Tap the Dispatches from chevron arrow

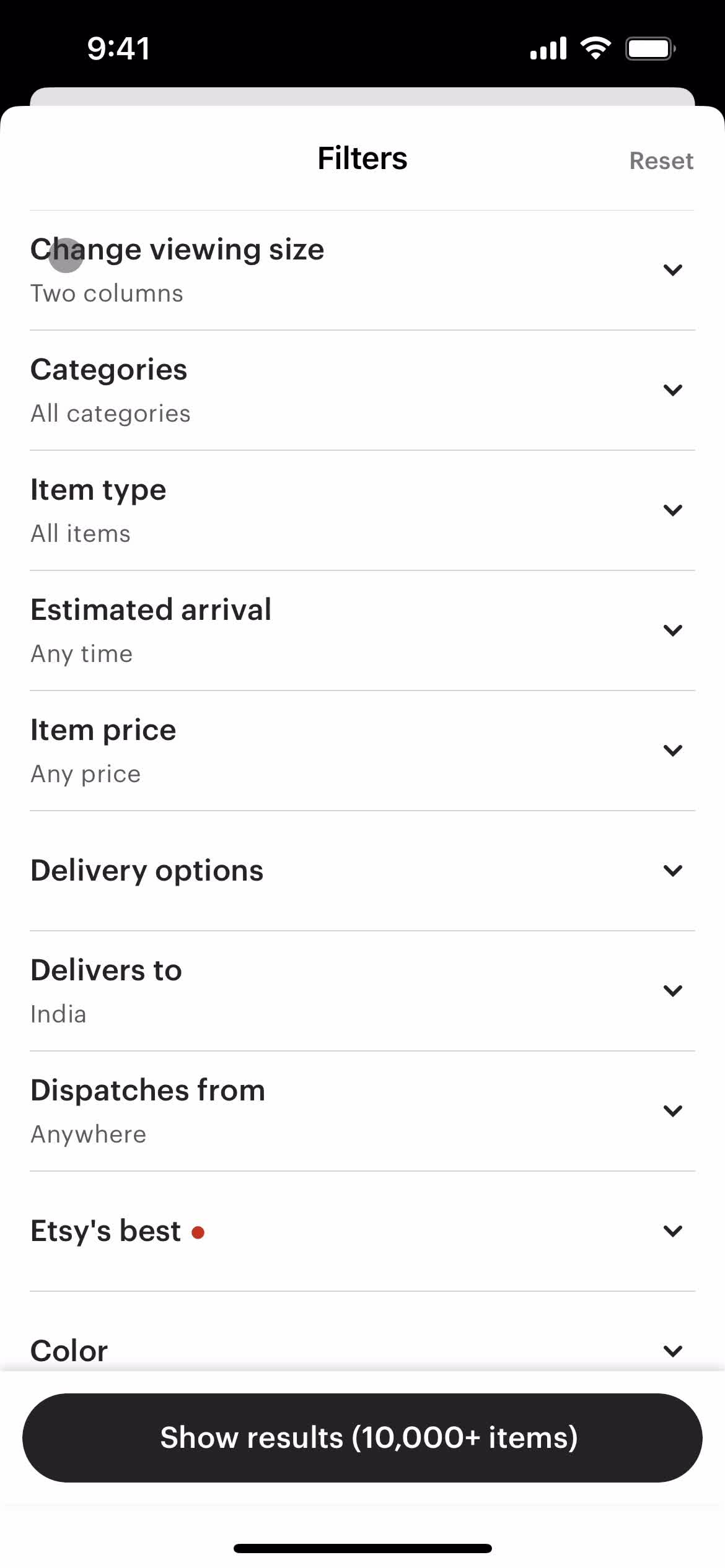tap(672, 1111)
